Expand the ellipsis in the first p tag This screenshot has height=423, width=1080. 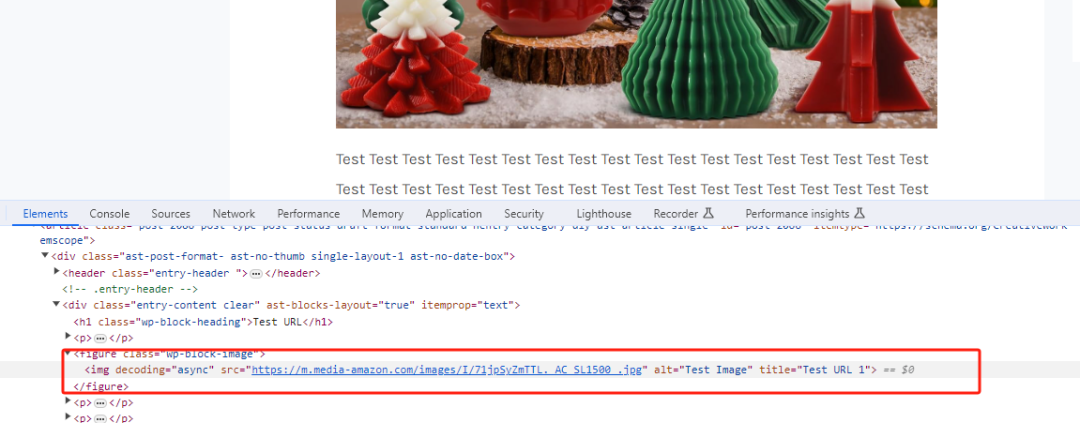click(x=101, y=338)
